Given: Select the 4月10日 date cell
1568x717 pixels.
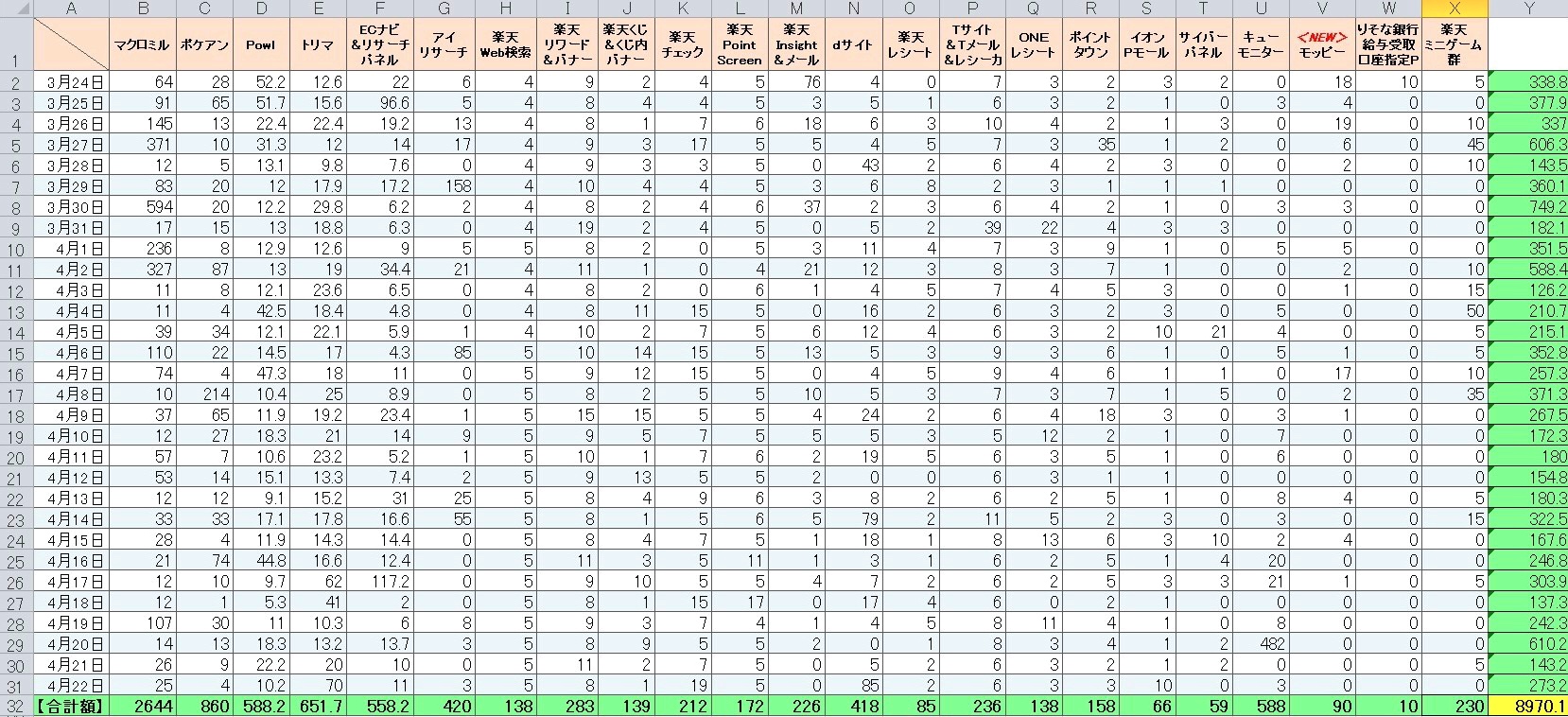Looking at the screenshot, I should click(x=71, y=436).
